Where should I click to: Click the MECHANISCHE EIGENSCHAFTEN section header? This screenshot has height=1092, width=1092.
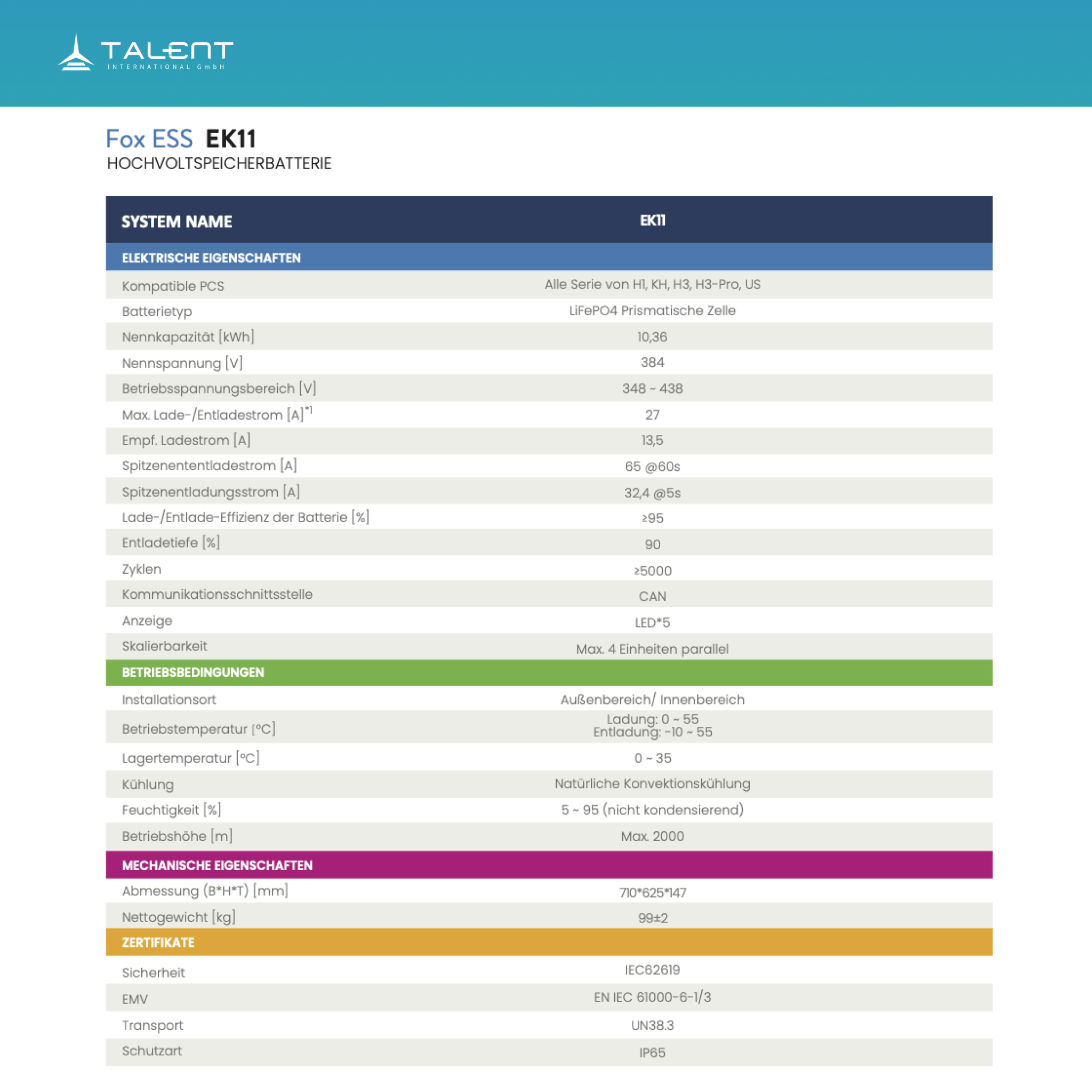click(x=217, y=865)
